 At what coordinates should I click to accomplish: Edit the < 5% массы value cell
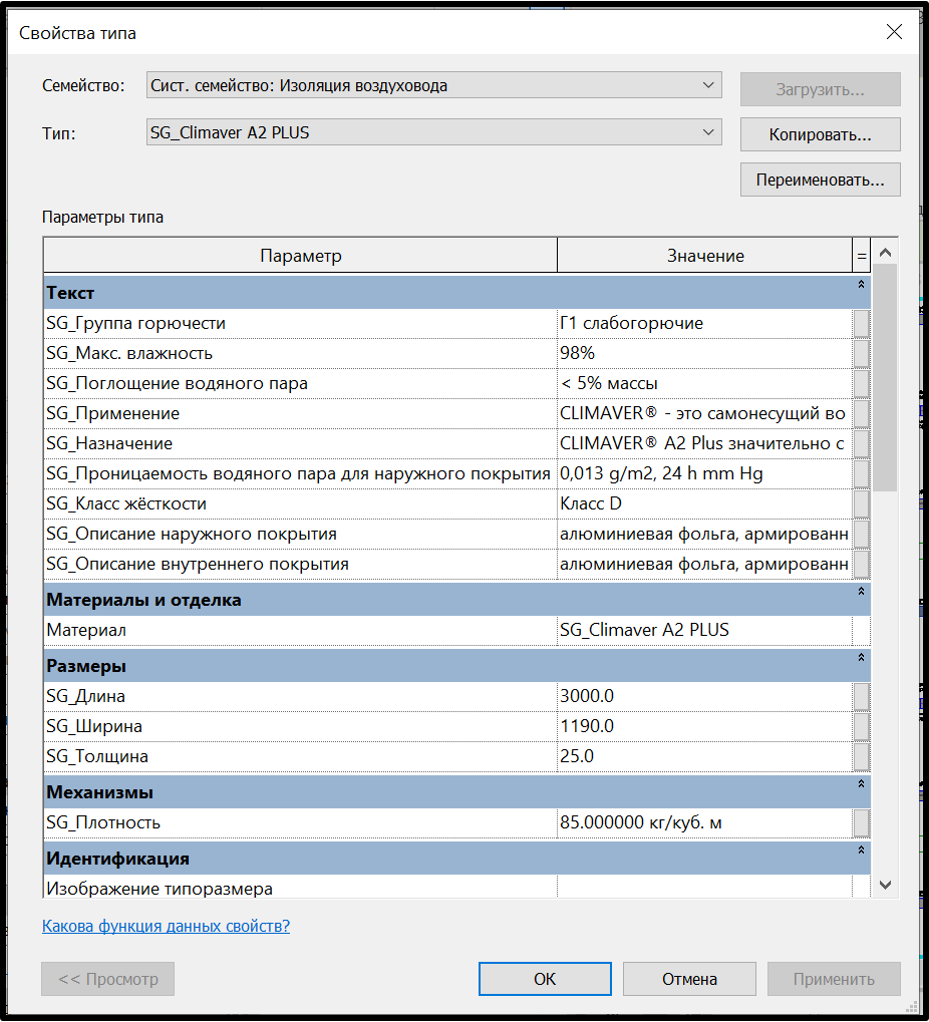(x=705, y=383)
